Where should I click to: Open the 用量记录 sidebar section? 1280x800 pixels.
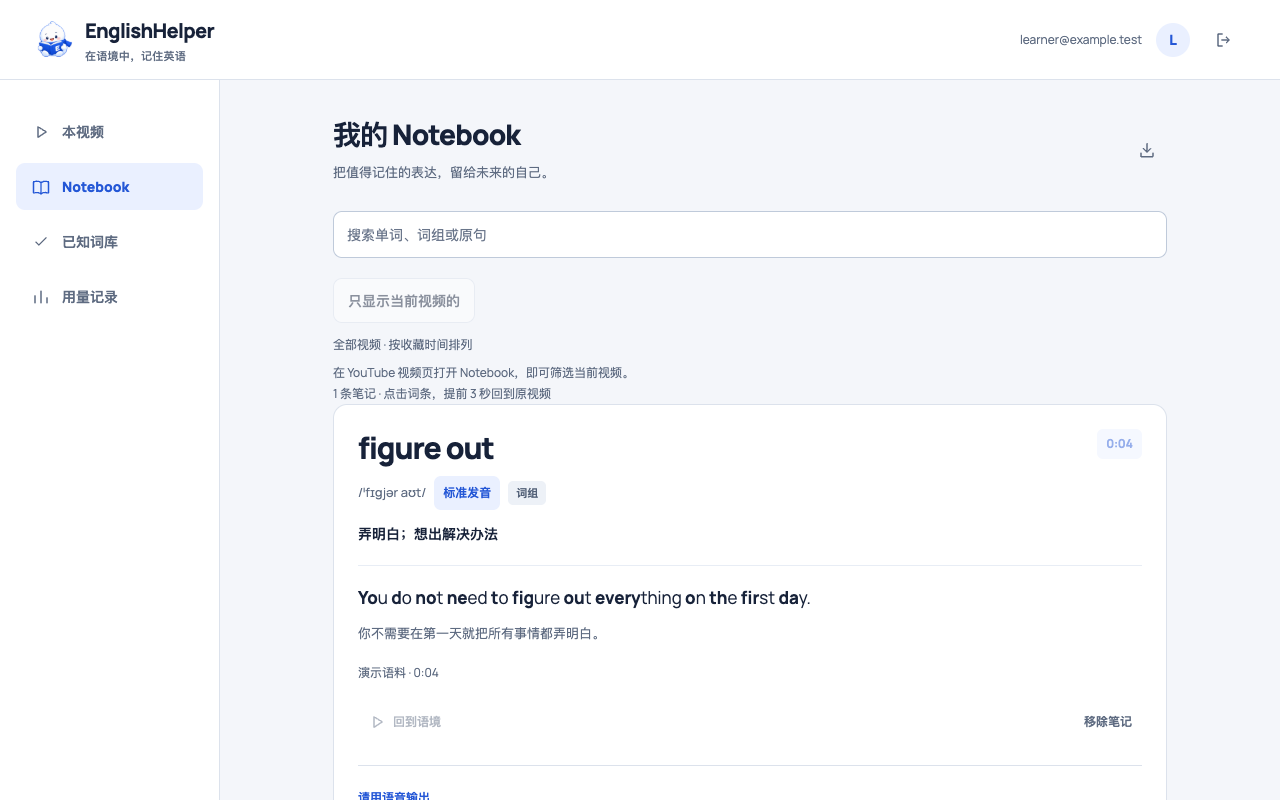109,297
